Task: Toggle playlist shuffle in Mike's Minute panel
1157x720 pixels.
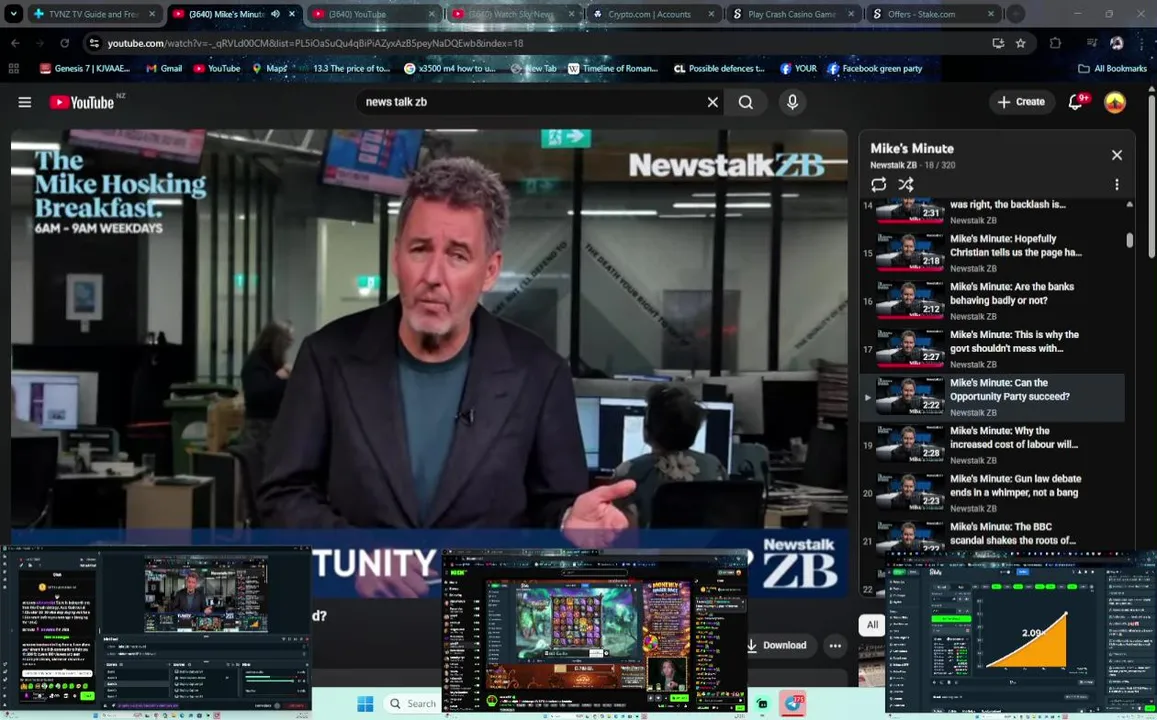Action: [x=906, y=184]
